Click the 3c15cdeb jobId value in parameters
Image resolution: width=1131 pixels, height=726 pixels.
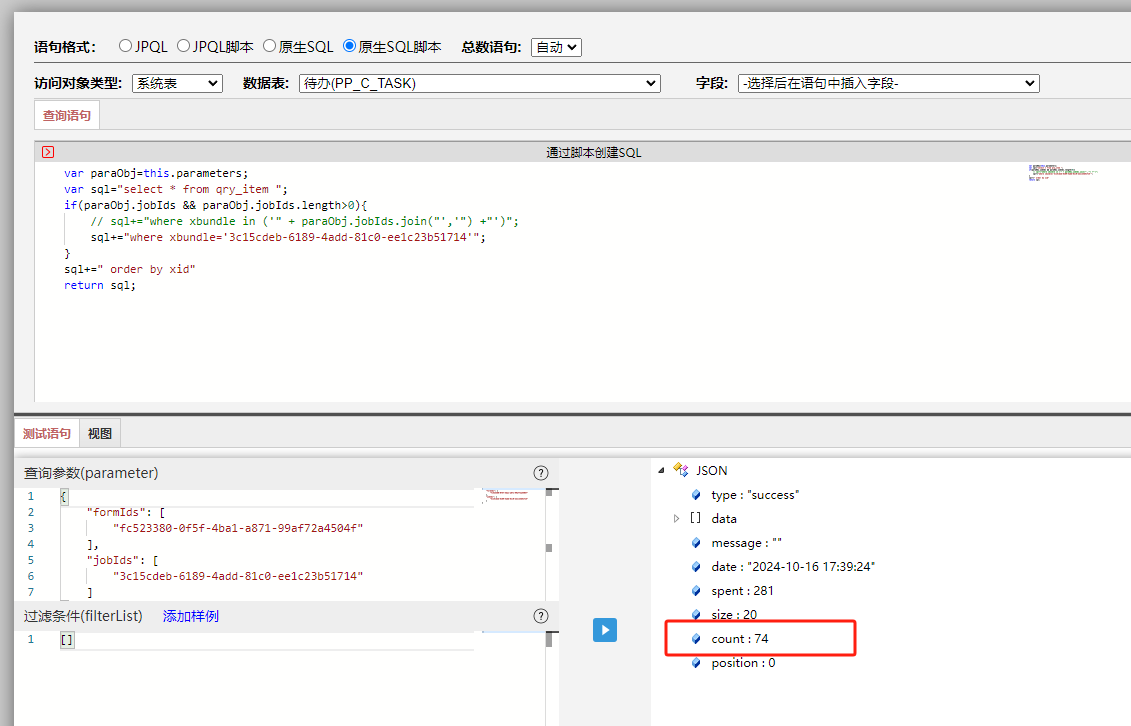coord(238,576)
